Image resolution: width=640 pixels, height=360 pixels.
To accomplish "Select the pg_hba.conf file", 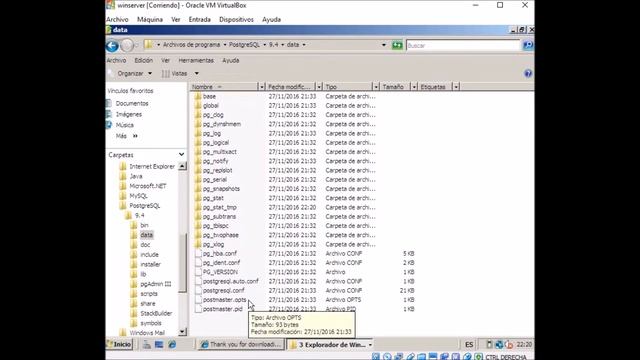I will pyautogui.click(x=220, y=253).
